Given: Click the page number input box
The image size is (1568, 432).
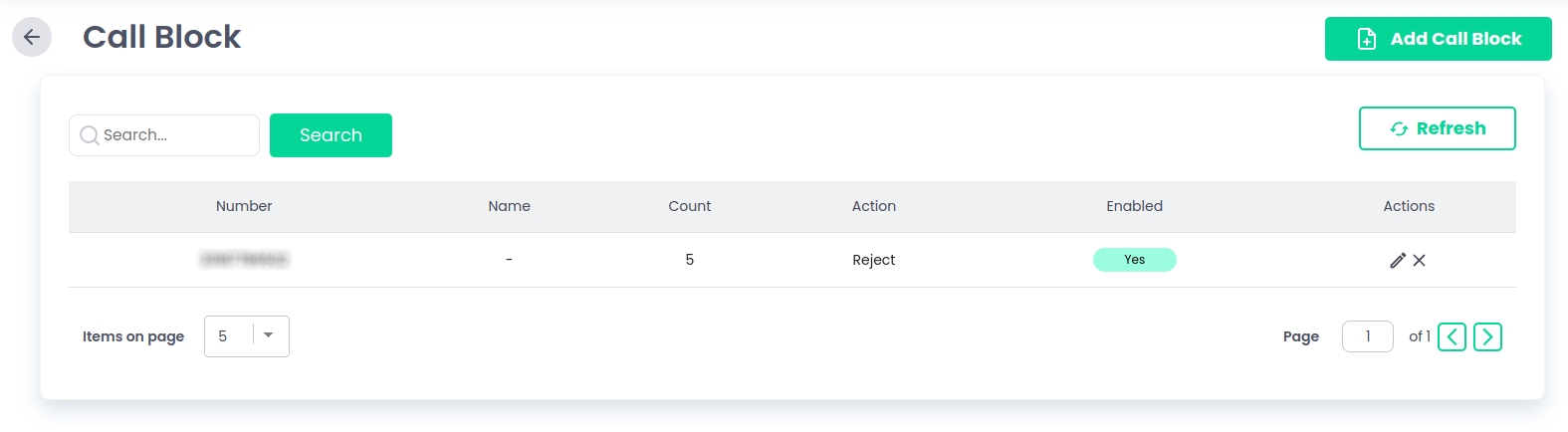Looking at the screenshot, I should pyautogui.click(x=1367, y=336).
